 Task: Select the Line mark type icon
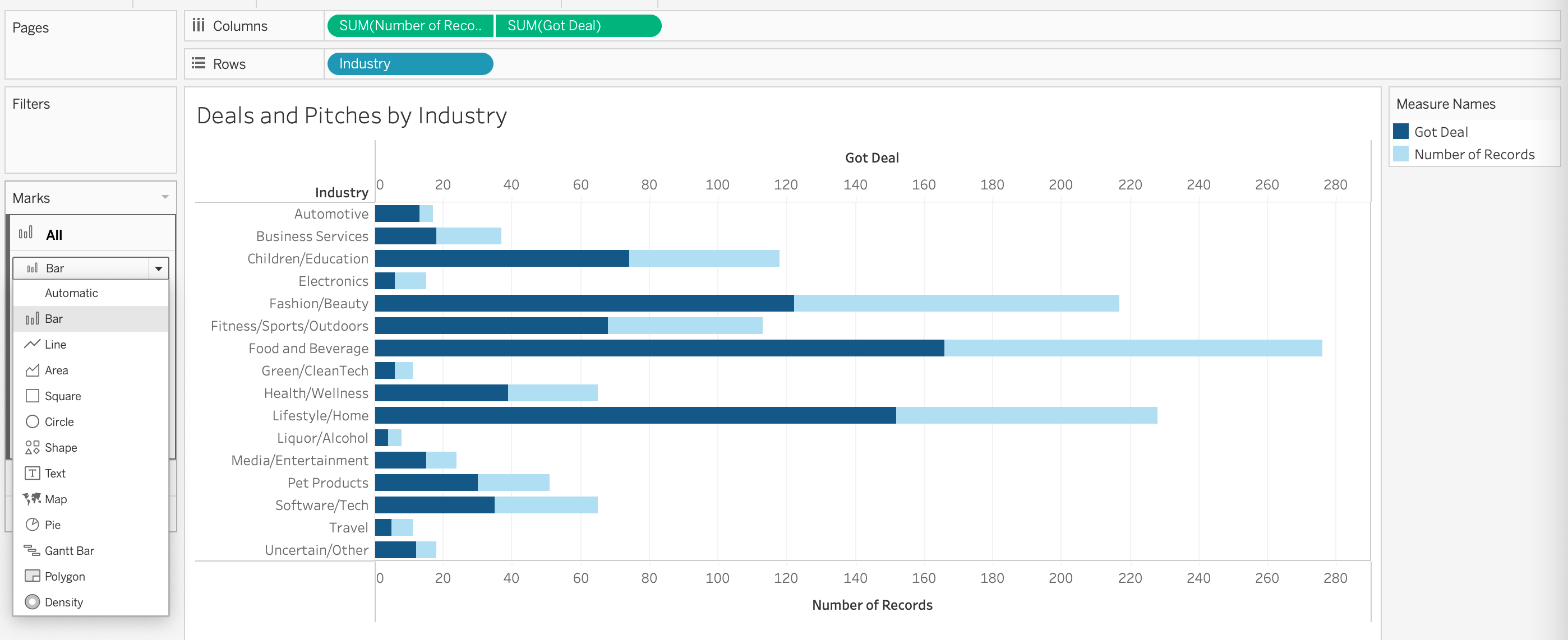[x=31, y=344]
